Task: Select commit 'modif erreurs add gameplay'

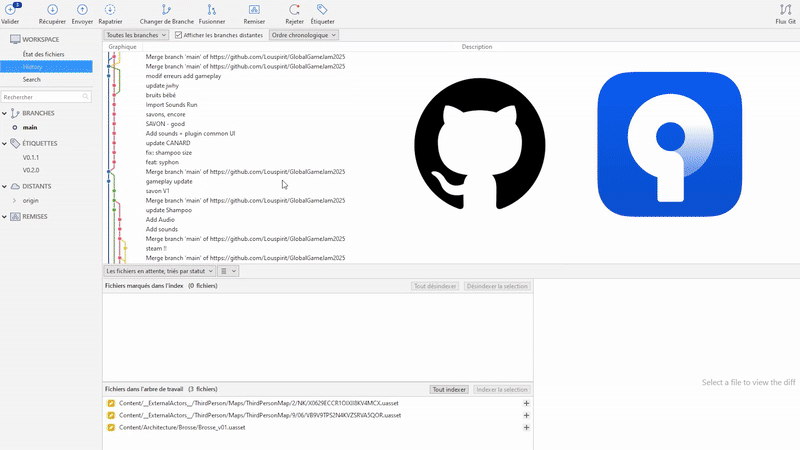Action: click(183, 76)
